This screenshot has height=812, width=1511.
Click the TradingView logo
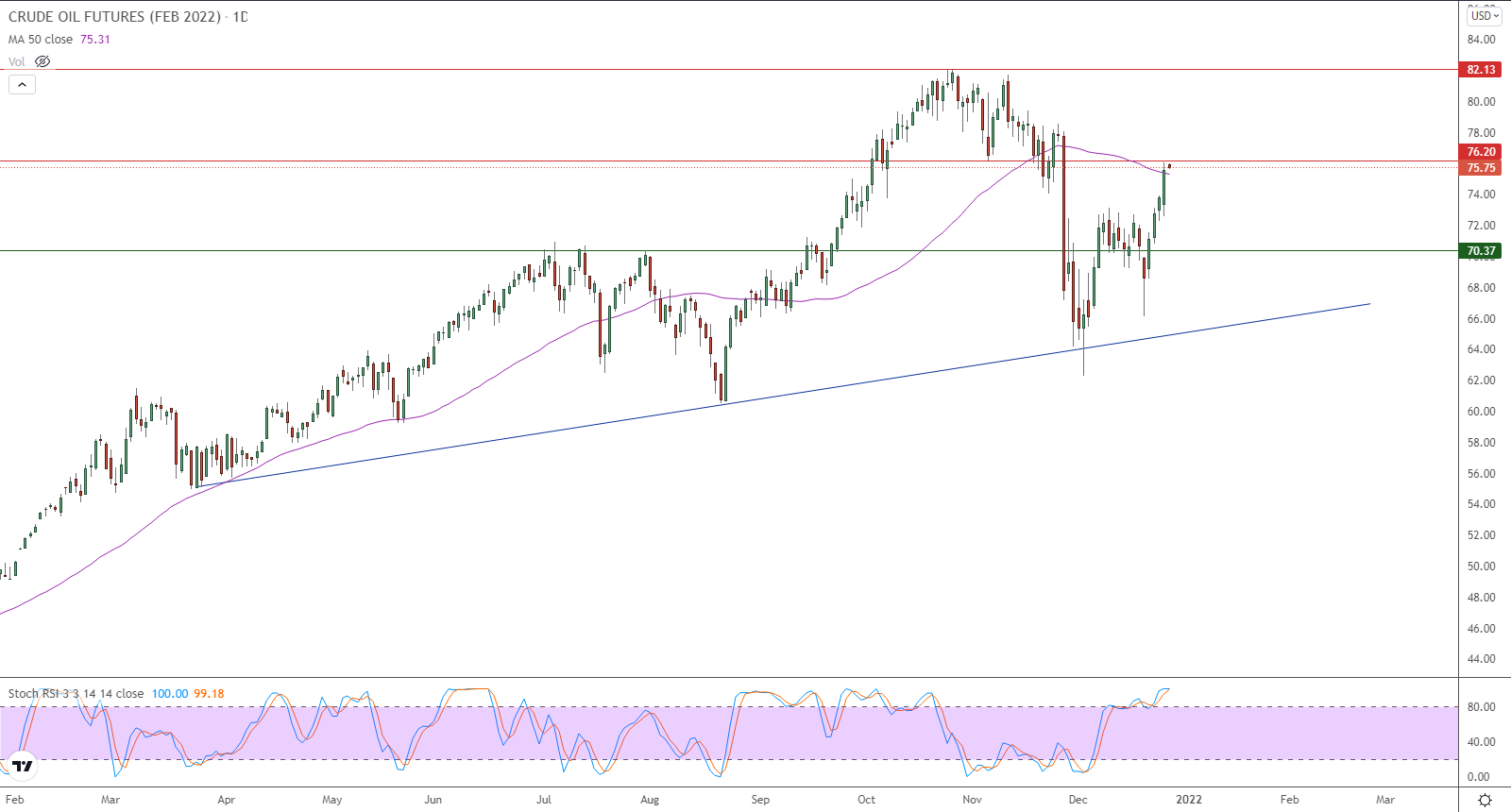(22, 766)
